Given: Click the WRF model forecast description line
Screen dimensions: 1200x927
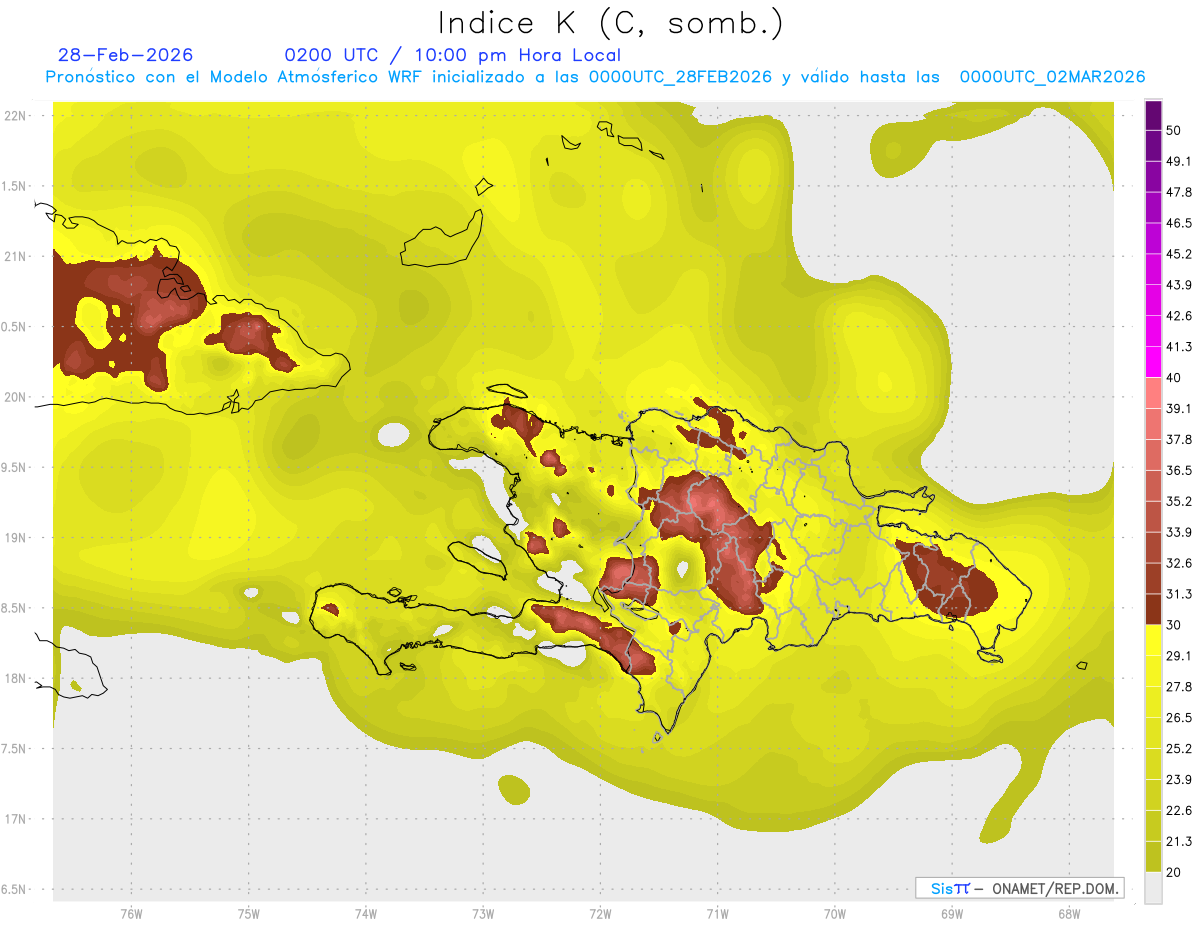Looking at the screenshot, I should pyautogui.click(x=595, y=77).
